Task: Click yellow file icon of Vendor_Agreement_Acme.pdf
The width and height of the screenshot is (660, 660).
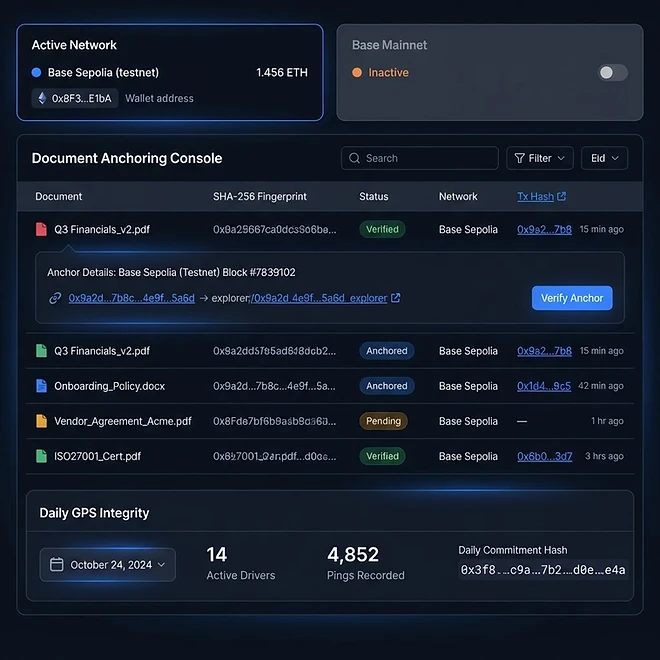Action: [x=41, y=421]
